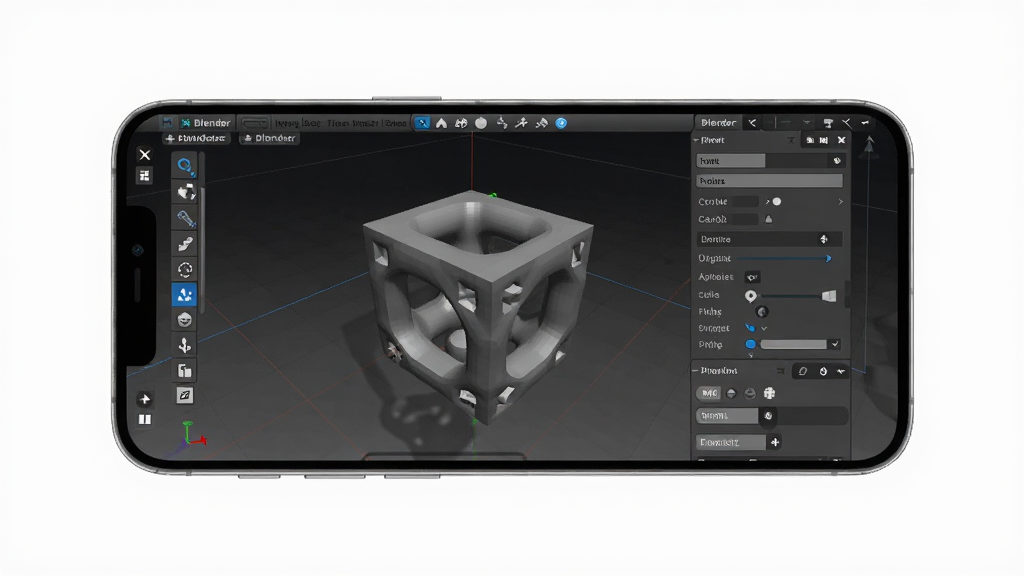Select the blue lasso tool atop the left toolbar
This screenshot has height=576, width=1024.
point(185,166)
